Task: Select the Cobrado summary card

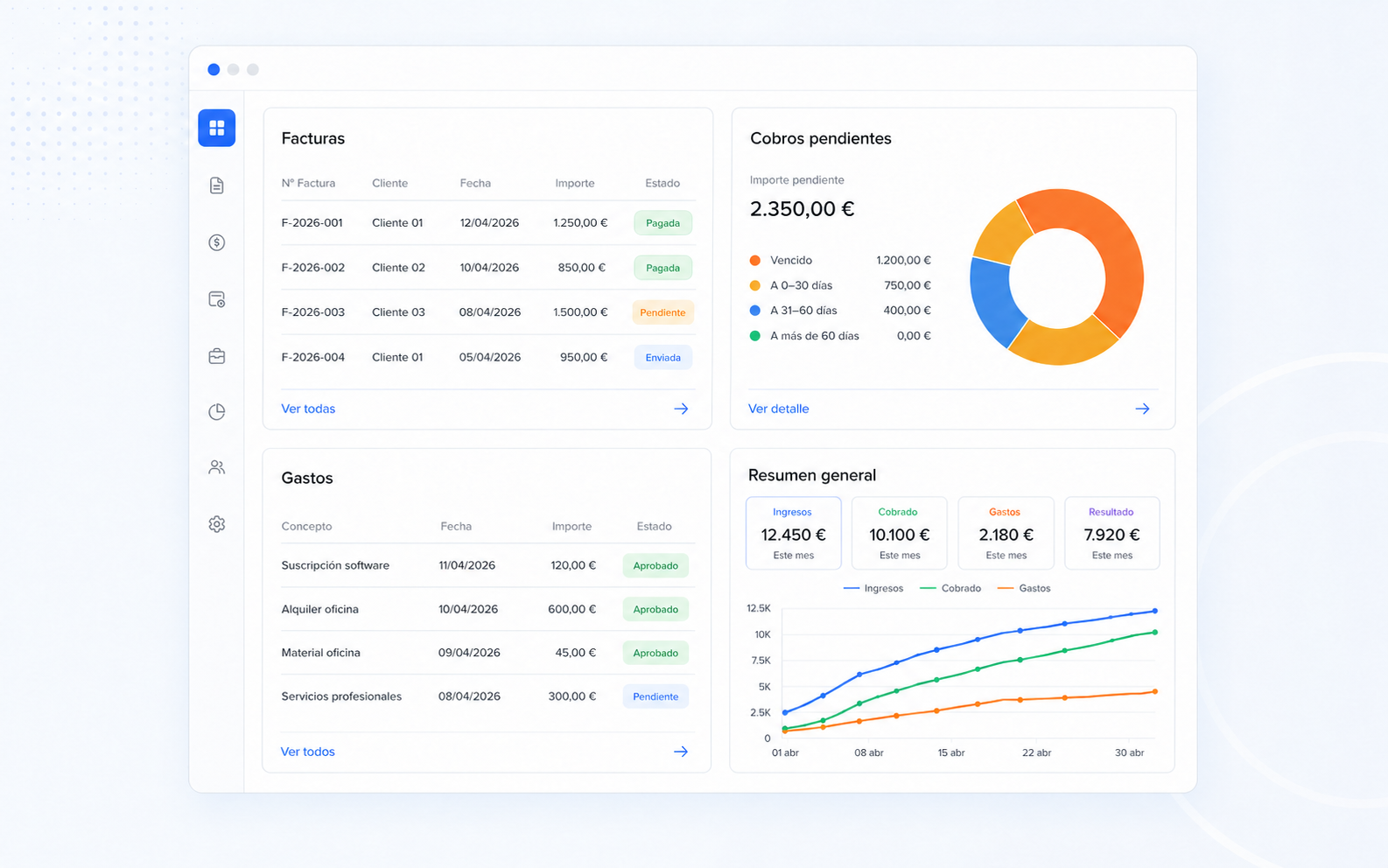Action: [900, 533]
